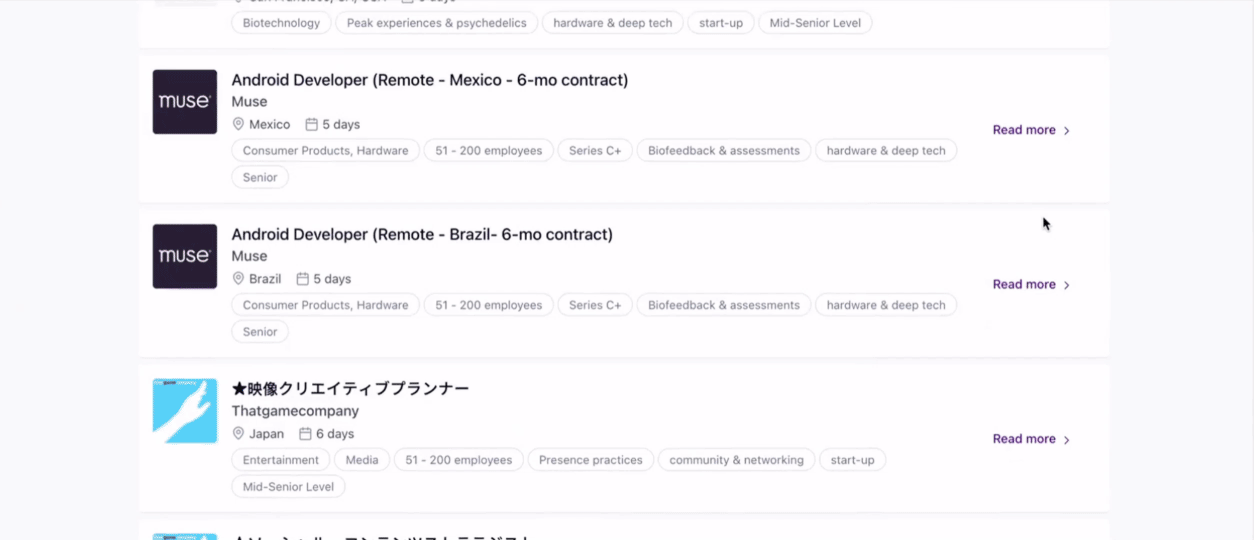The width and height of the screenshot is (1254, 540).
Task: Select Series C+ tag on Mexico listing
Action: pyautogui.click(x=595, y=151)
